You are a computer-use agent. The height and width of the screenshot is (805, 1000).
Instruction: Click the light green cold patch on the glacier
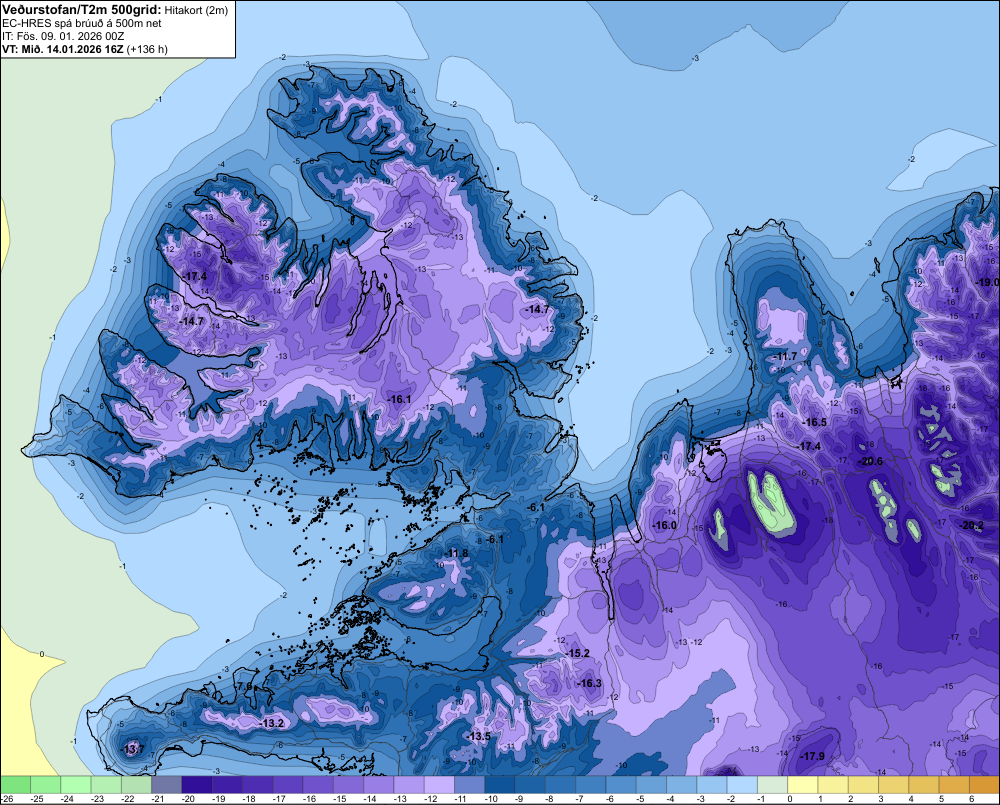coord(772,502)
